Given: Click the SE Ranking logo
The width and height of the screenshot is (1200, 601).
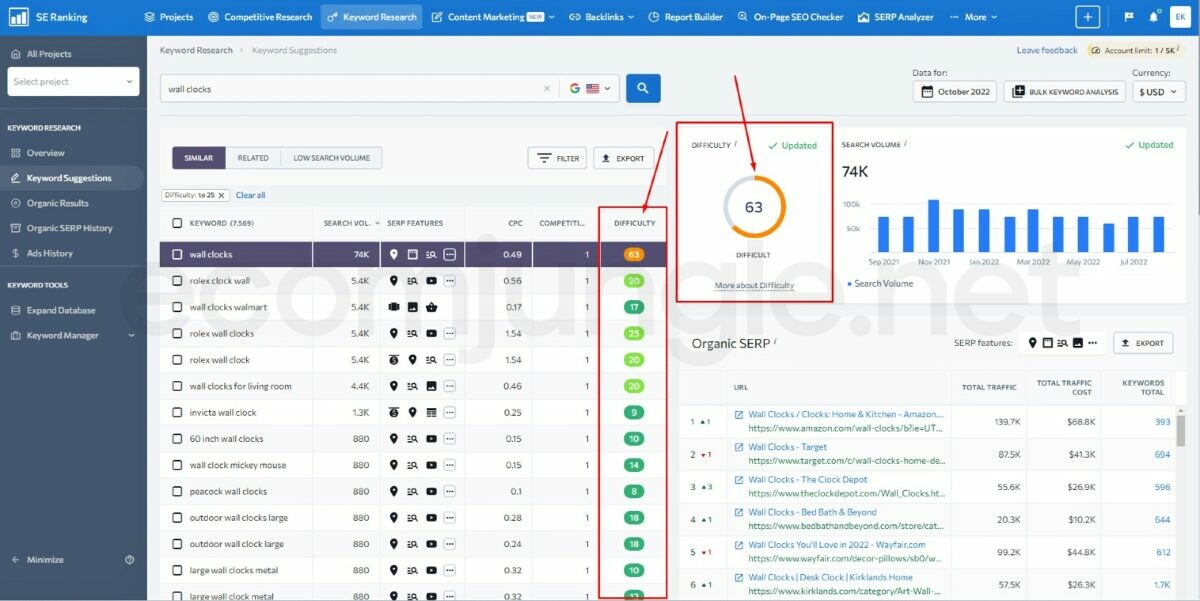Looking at the screenshot, I should (48, 17).
